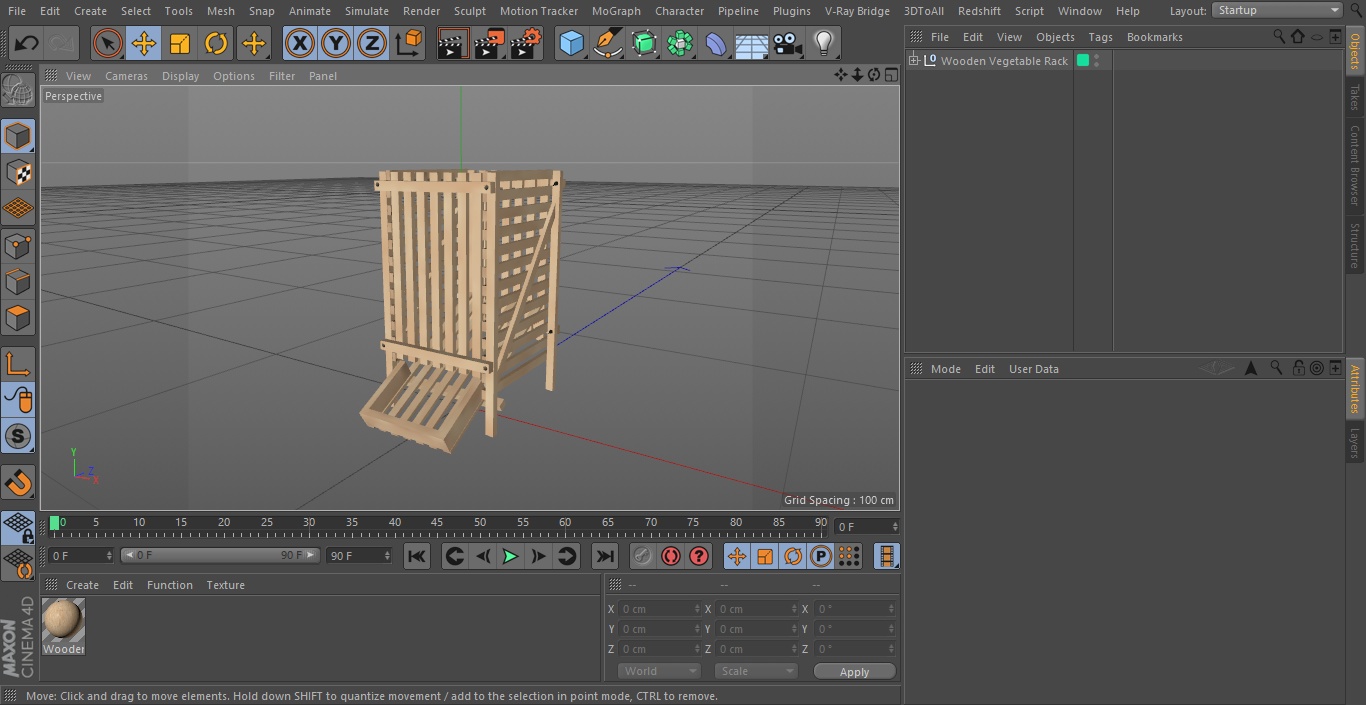Open the MoGraph menu
The height and width of the screenshot is (705, 1366).
click(616, 11)
